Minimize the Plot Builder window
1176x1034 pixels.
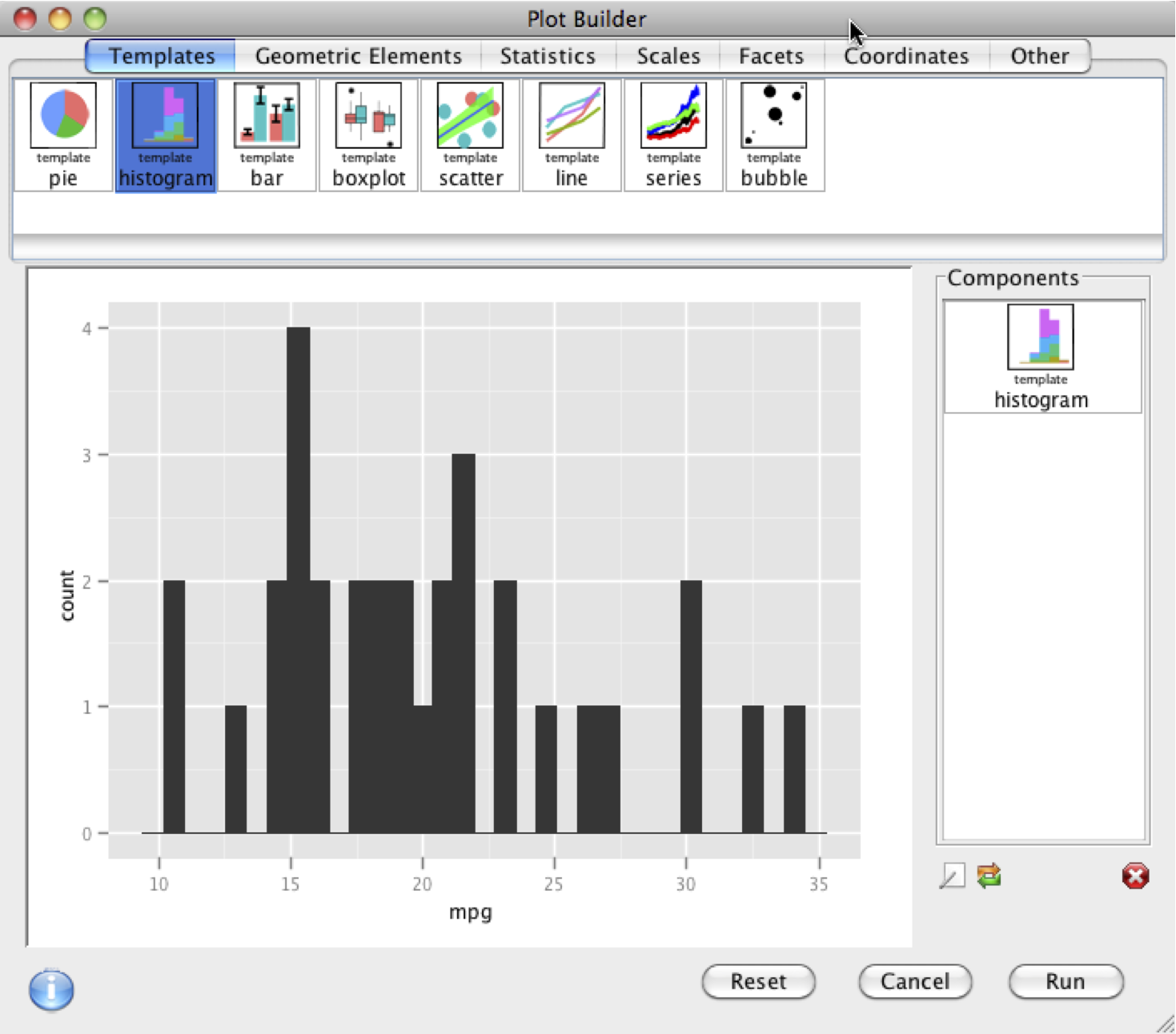coord(60,18)
